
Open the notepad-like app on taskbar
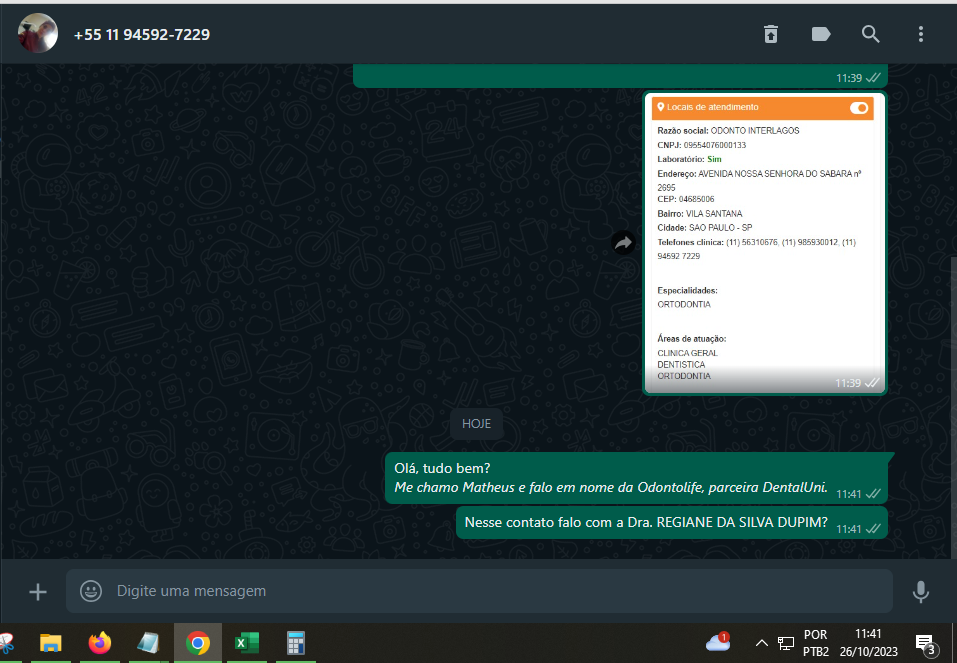(x=148, y=643)
